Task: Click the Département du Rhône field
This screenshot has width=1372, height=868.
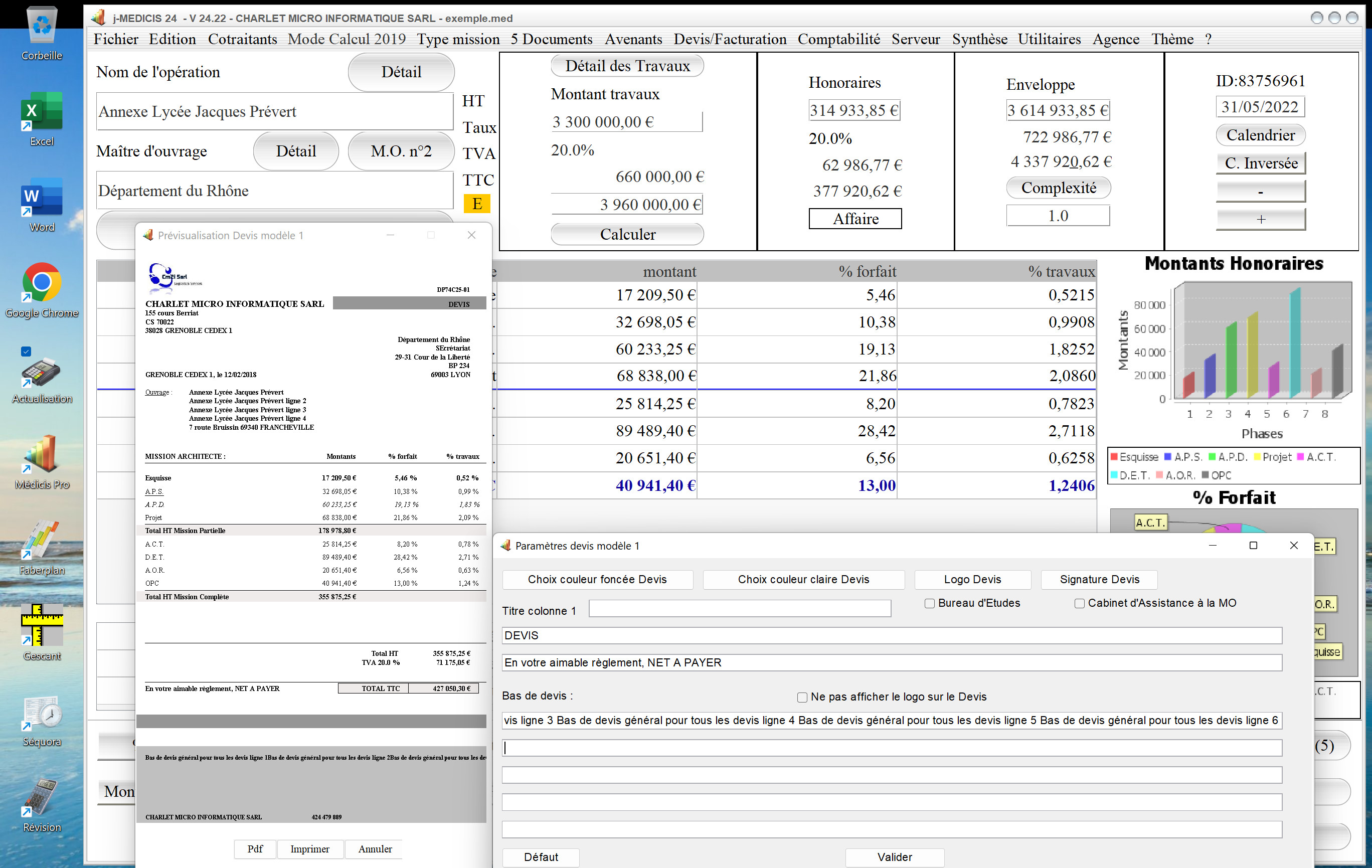Action: [x=275, y=191]
